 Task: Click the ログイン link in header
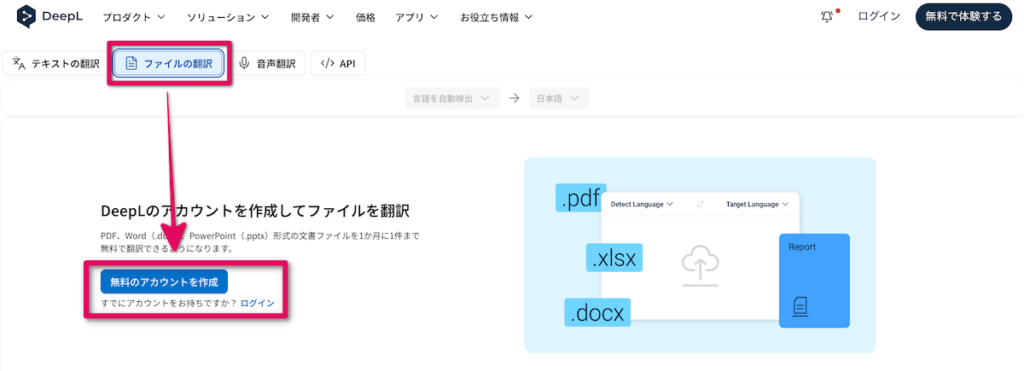coord(879,17)
